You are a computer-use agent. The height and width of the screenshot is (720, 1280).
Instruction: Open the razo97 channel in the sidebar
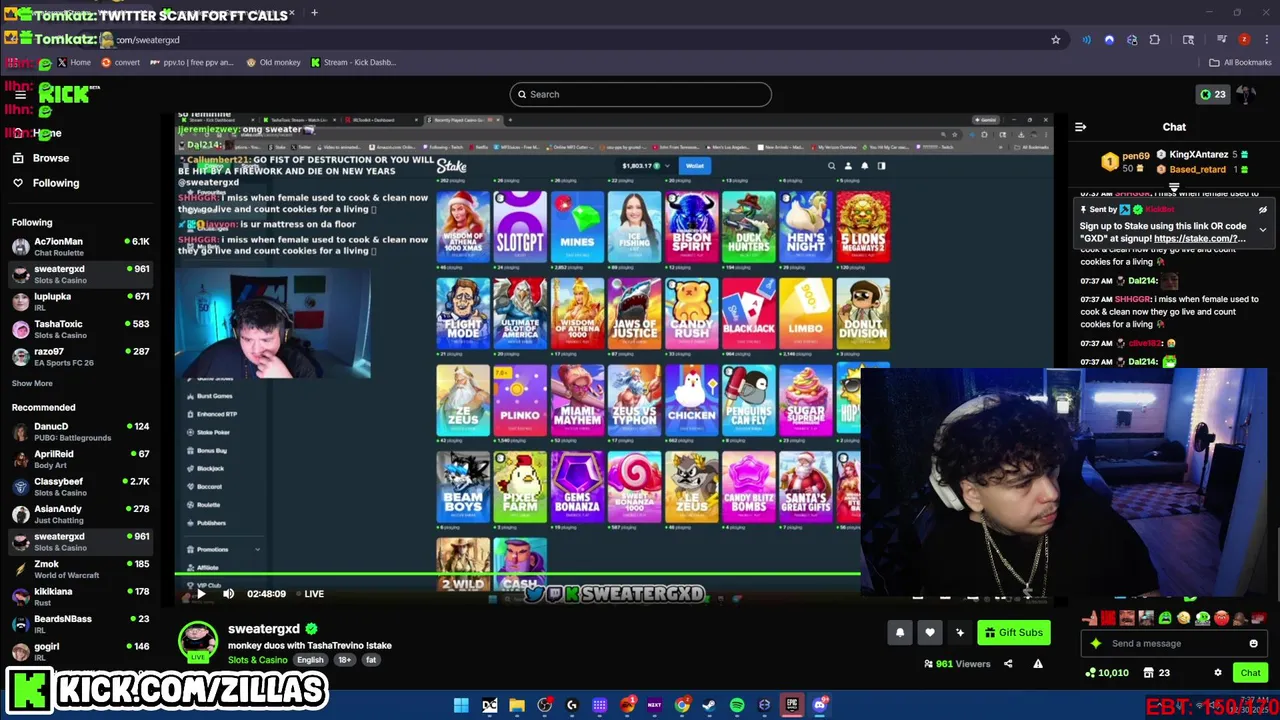pyautogui.click(x=80, y=356)
